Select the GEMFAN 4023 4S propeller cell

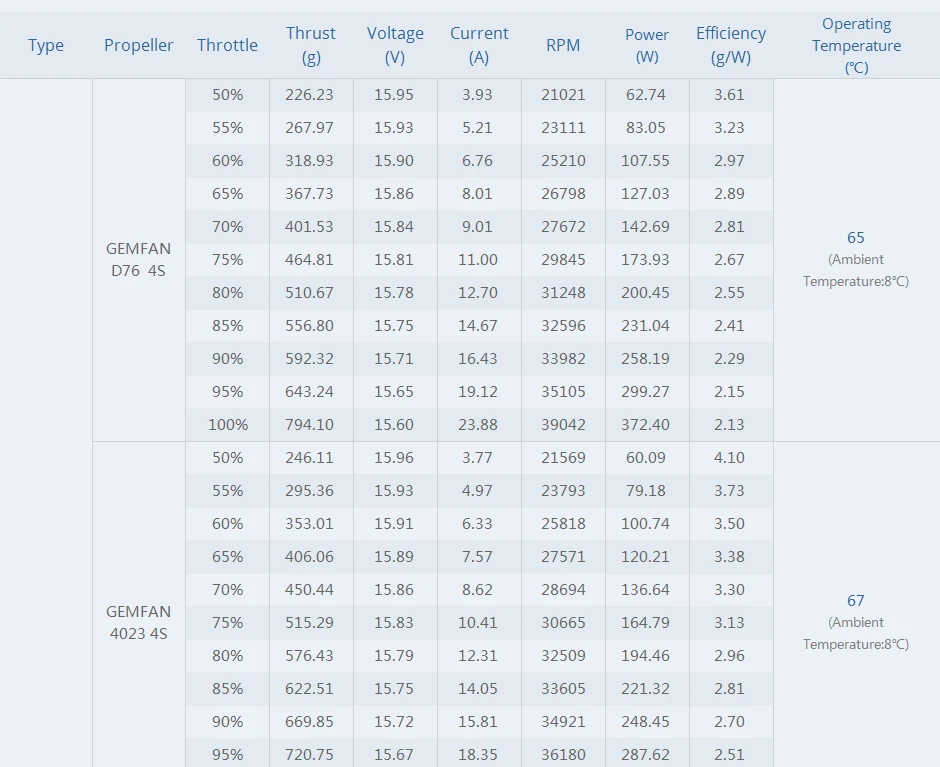tap(138, 622)
